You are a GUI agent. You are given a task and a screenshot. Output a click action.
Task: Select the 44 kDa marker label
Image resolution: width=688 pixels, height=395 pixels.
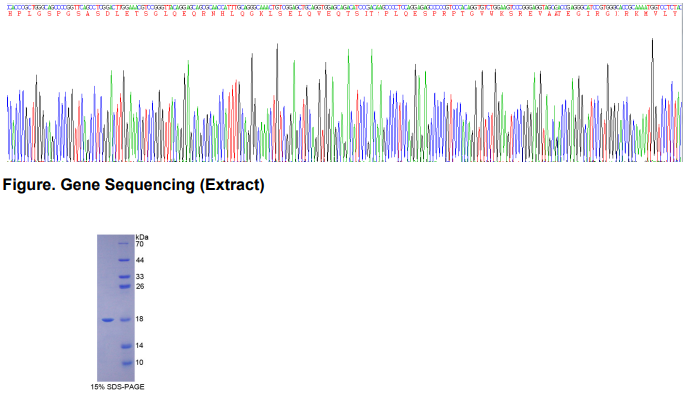tap(140, 260)
